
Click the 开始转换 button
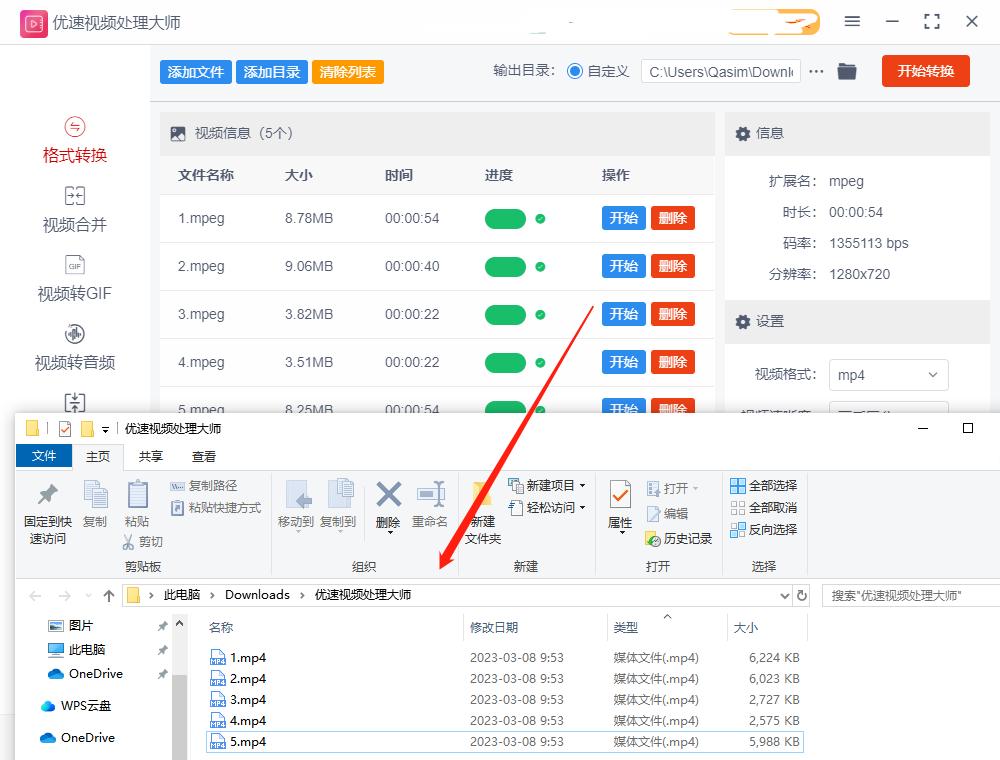click(x=925, y=71)
